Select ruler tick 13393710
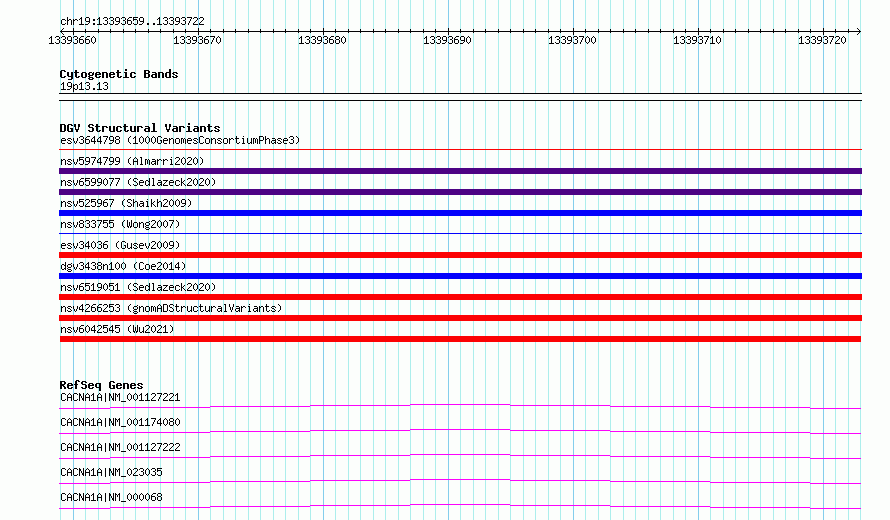This screenshot has width=890, height=520. point(697,40)
